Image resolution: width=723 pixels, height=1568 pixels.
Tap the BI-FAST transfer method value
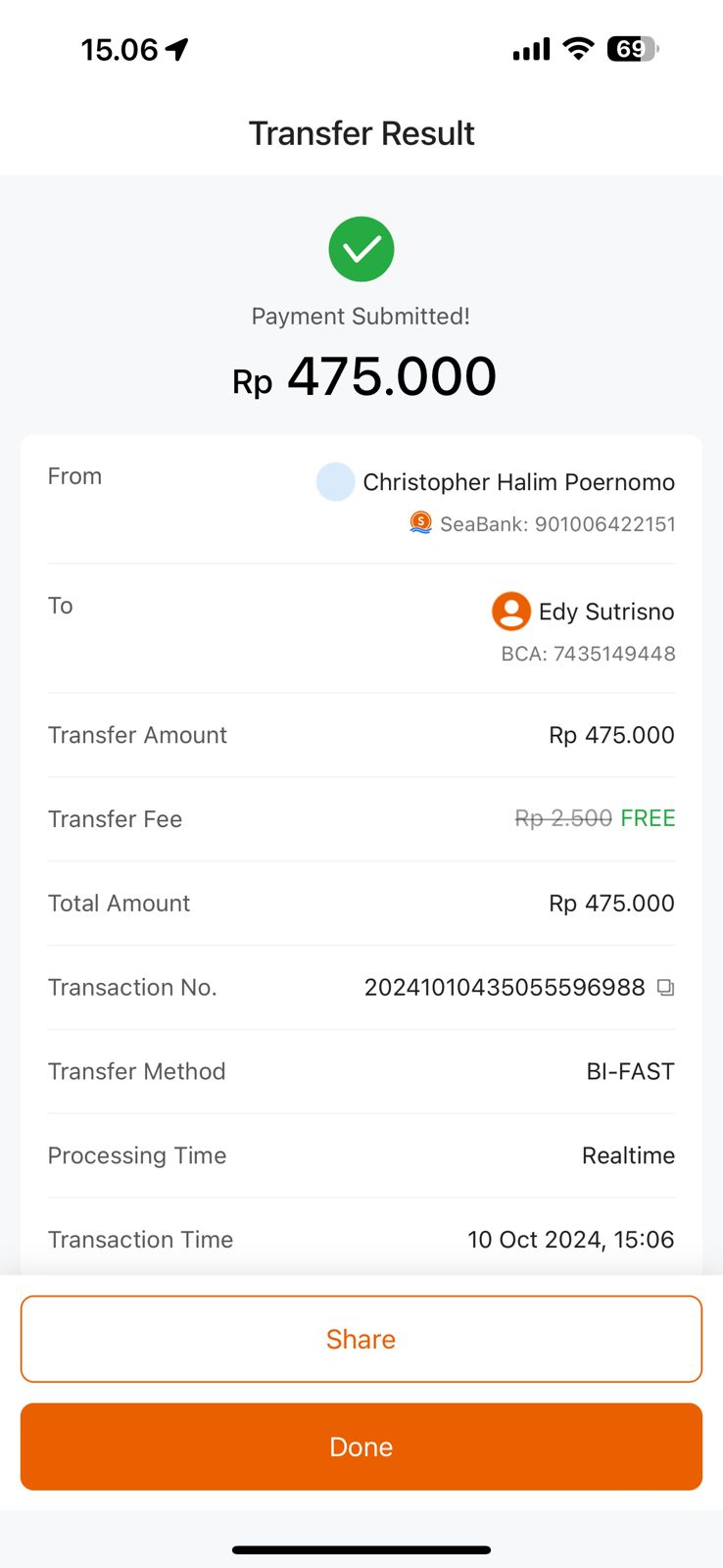630,1071
